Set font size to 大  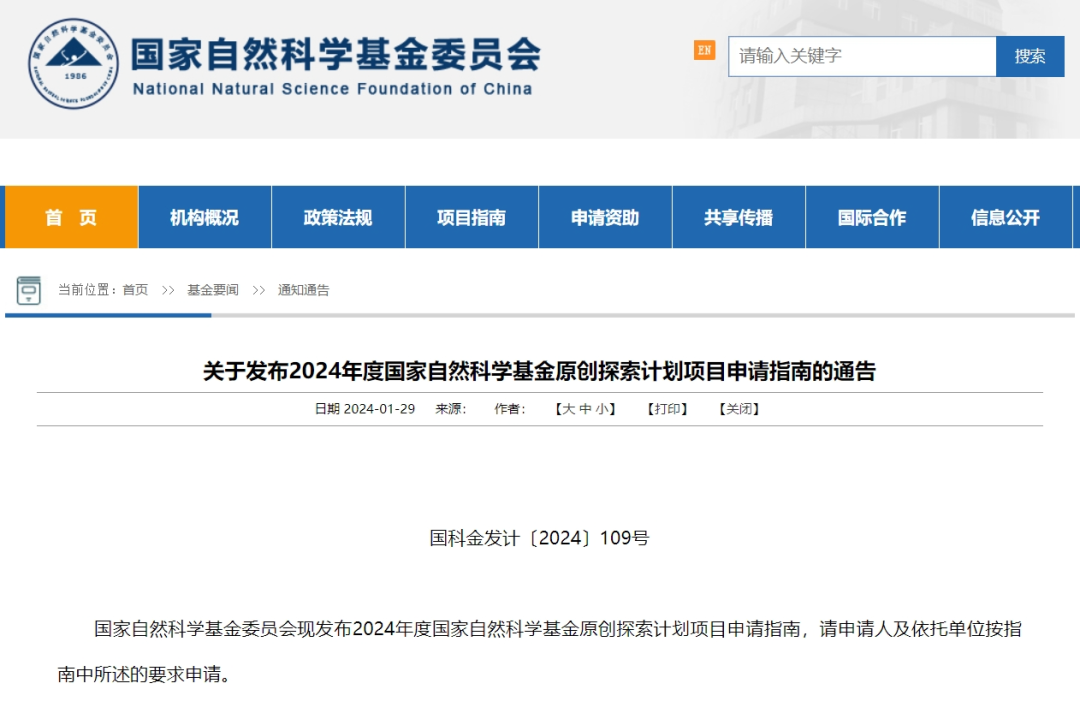coord(569,409)
